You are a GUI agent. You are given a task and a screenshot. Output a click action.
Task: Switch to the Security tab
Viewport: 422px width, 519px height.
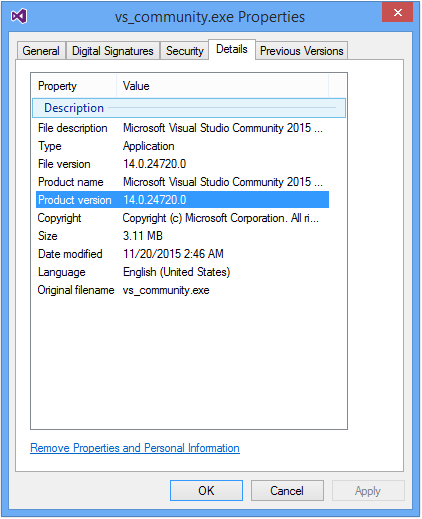[x=184, y=51]
